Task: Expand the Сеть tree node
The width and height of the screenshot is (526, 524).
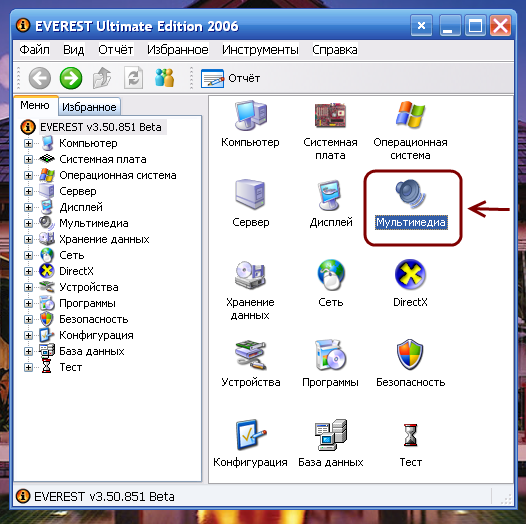Action: tap(29, 255)
